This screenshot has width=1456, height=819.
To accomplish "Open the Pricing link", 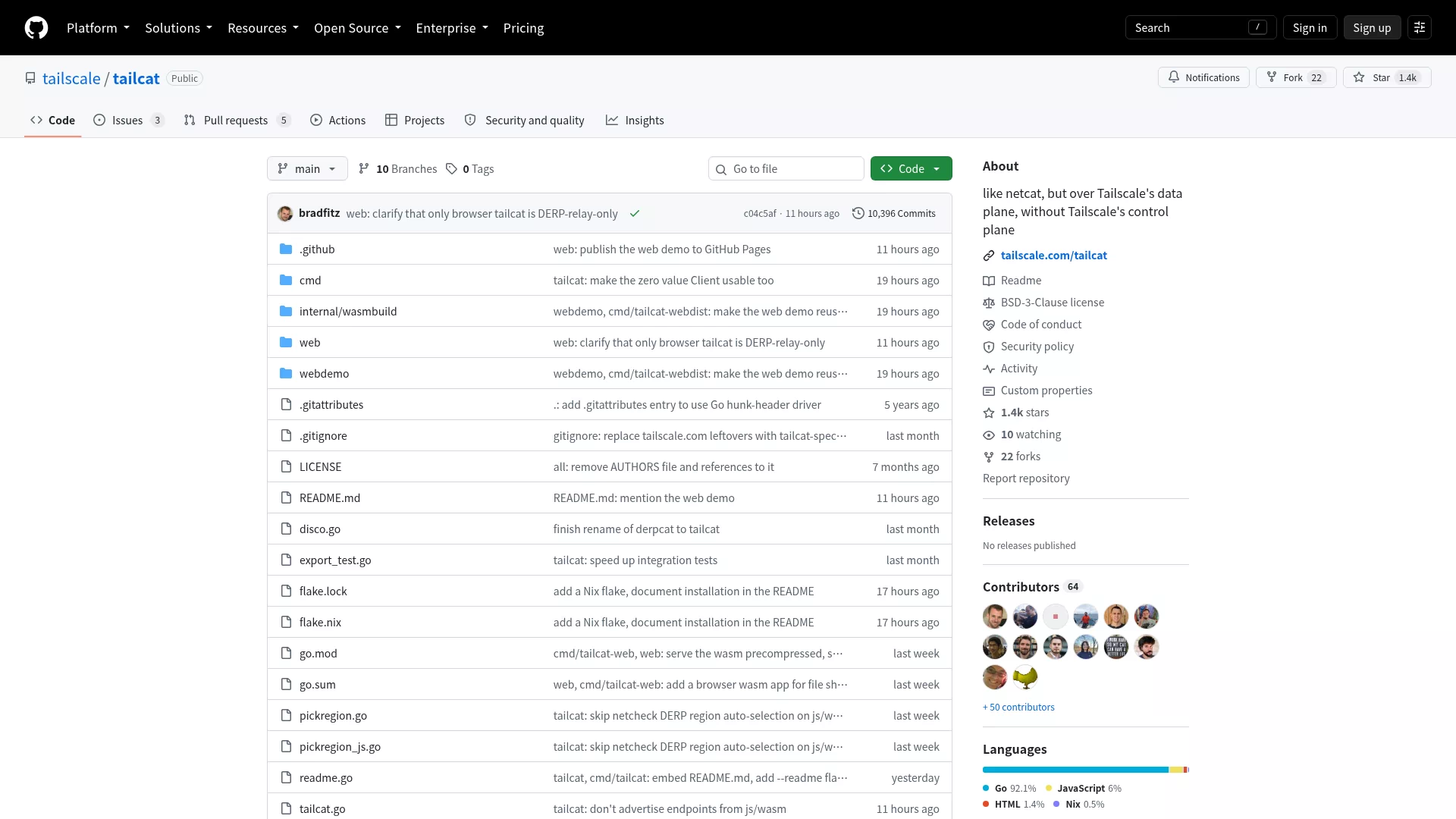I will click(x=523, y=28).
